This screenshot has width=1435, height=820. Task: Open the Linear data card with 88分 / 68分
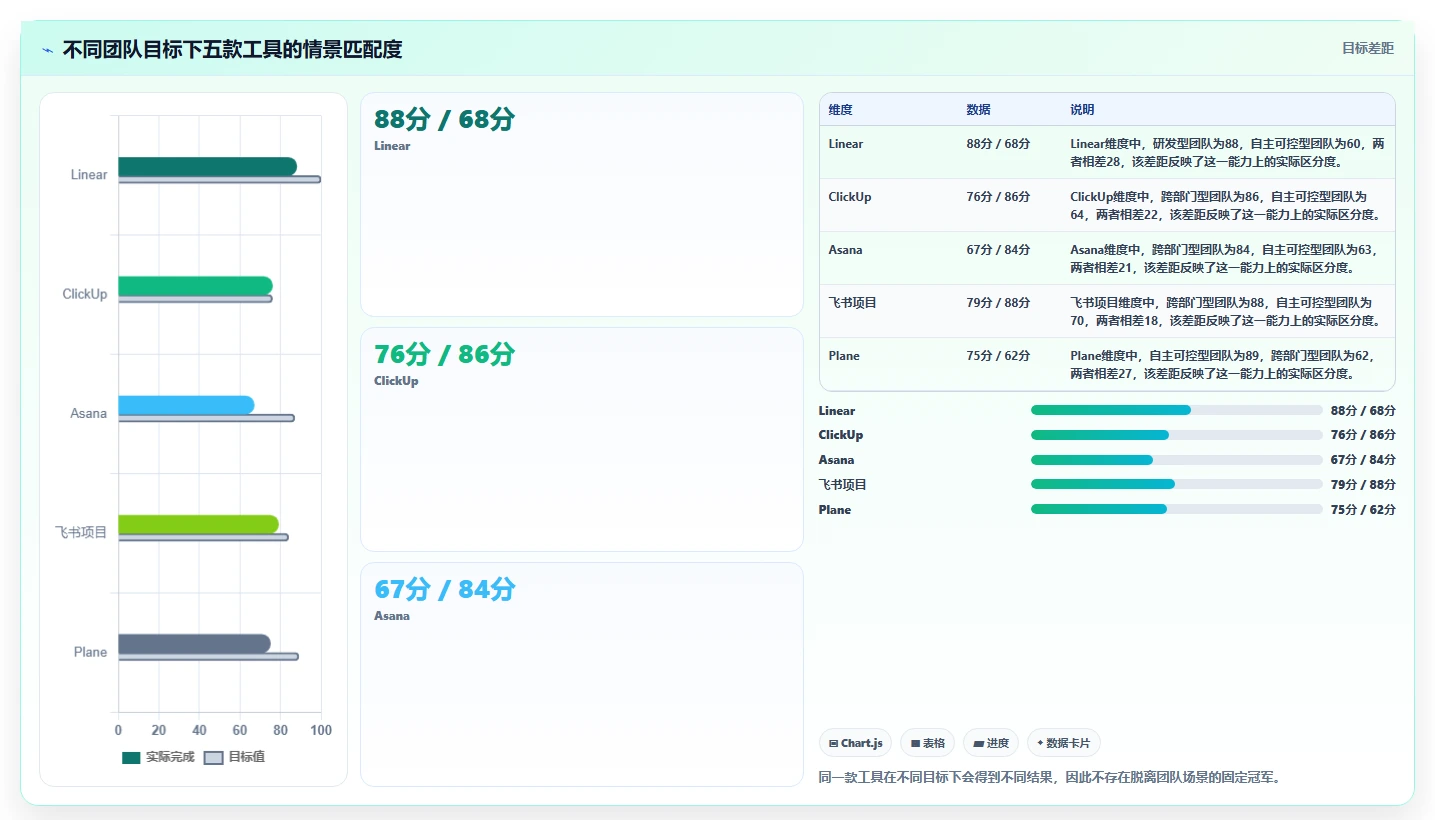tap(582, 205)
